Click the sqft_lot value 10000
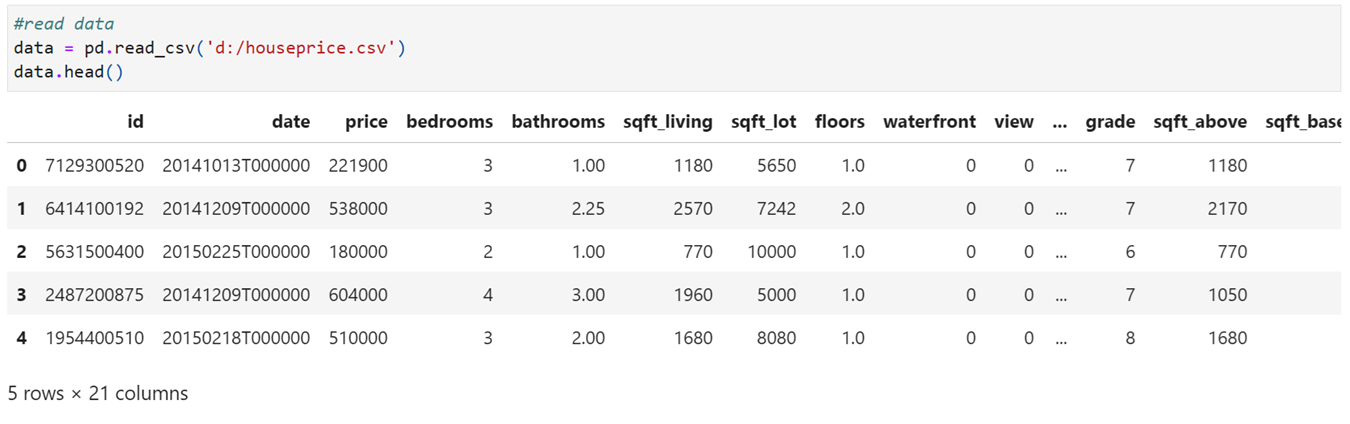The image size is (1350, 424). [772, 252]
